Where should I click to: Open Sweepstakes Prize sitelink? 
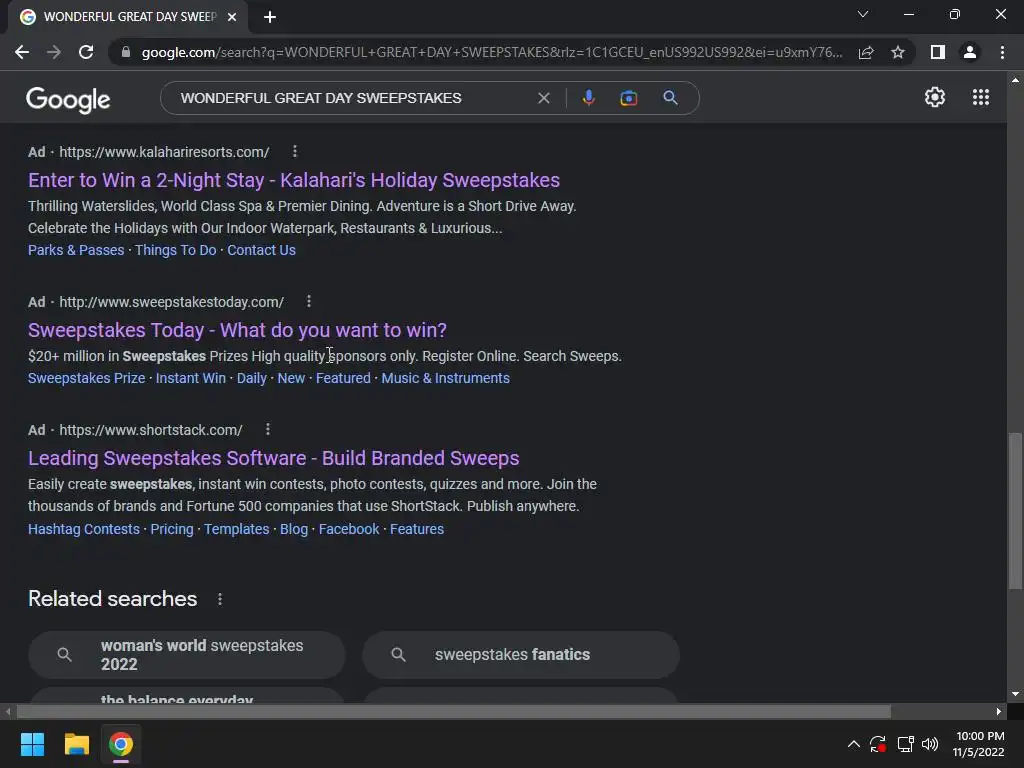coord(86,378)
